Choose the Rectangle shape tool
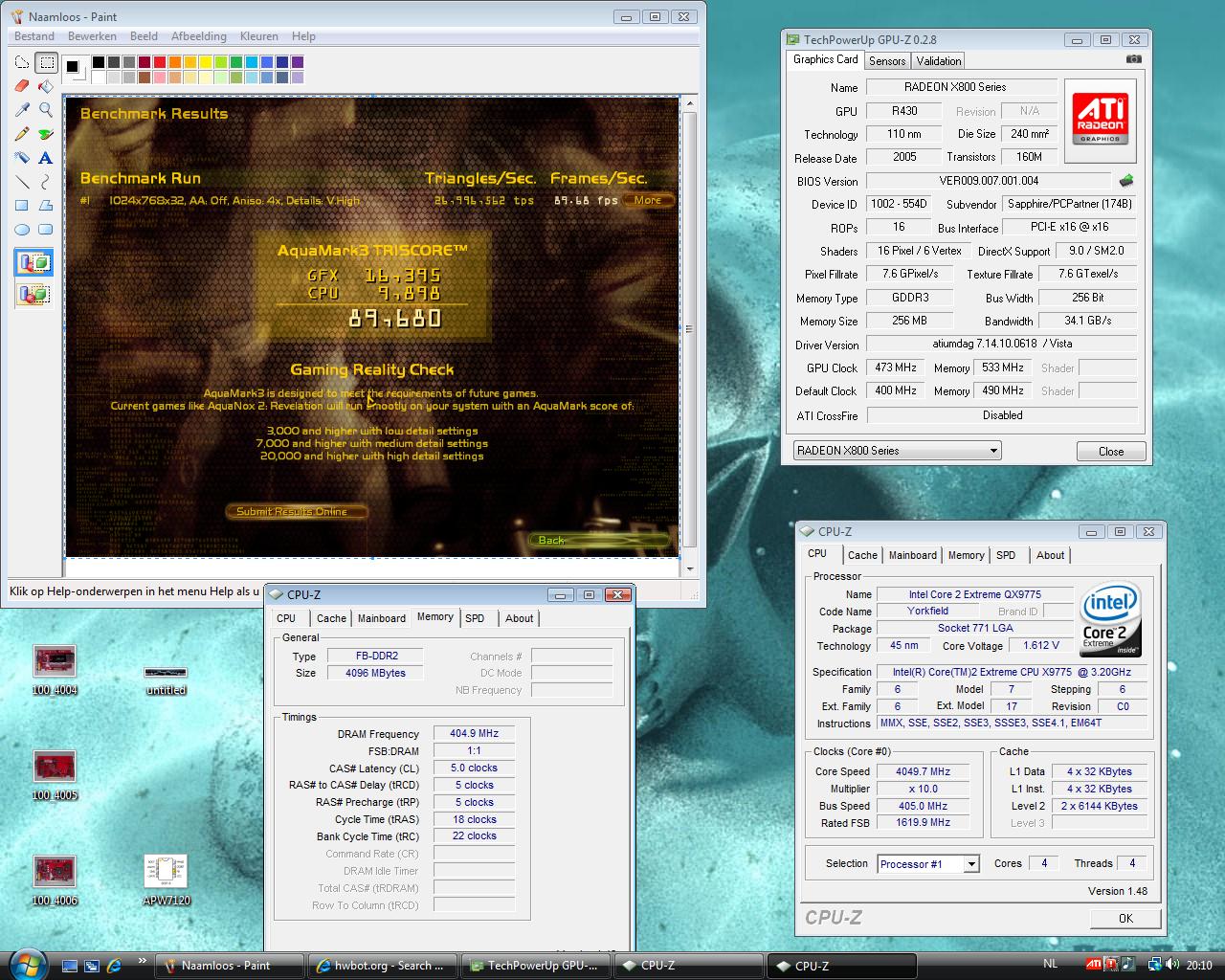 (x=22, y=206)
